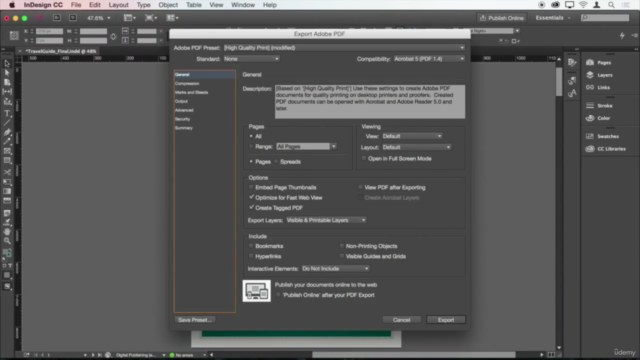
Task: Open the Compatibility dropdown
Action: [x=429, y=59]
